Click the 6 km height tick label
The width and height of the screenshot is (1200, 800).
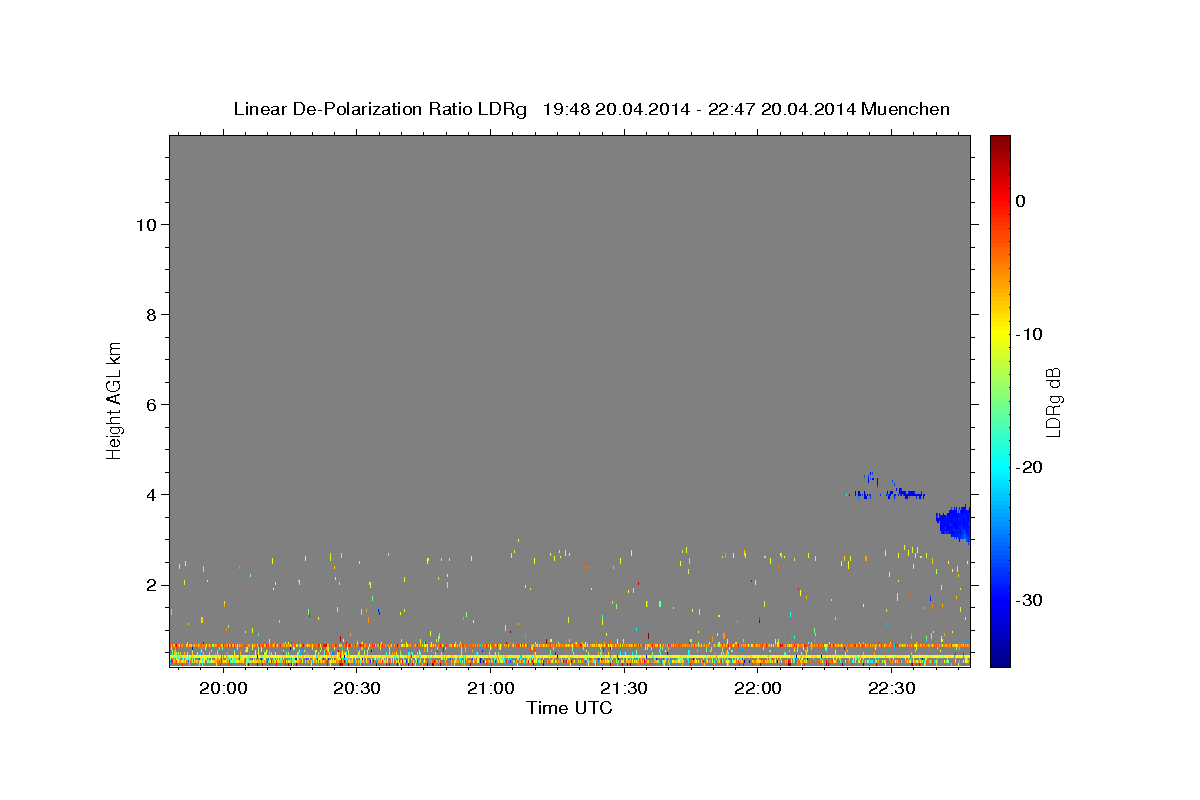tap(150, 404)
